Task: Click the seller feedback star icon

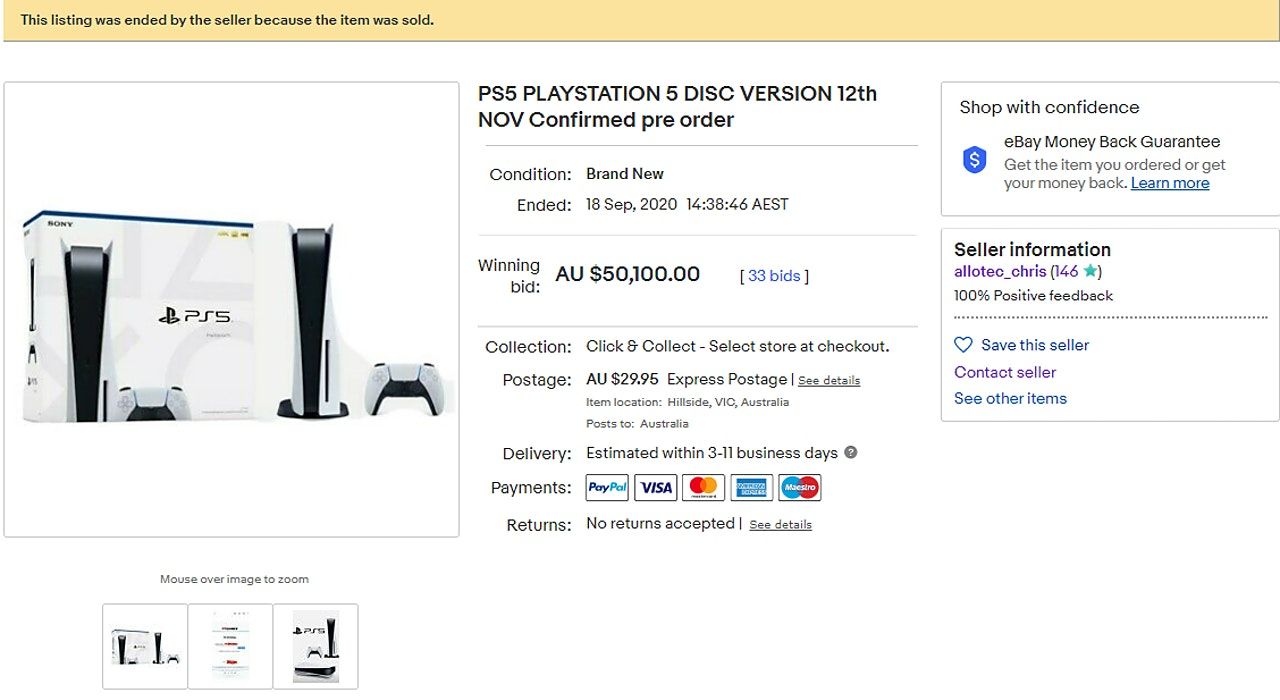Action: point(1089,271)
